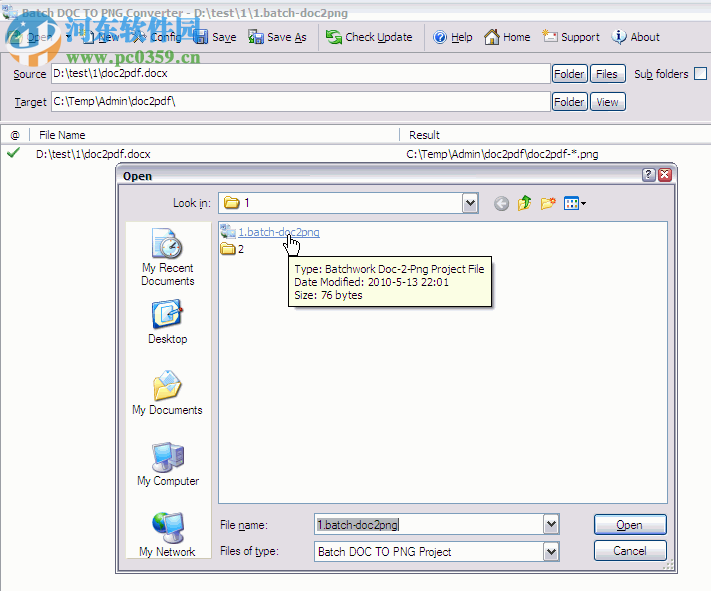Viewport: 711px width, 591px height.
Task: Click the Target View button
Action: pos(608,102)
